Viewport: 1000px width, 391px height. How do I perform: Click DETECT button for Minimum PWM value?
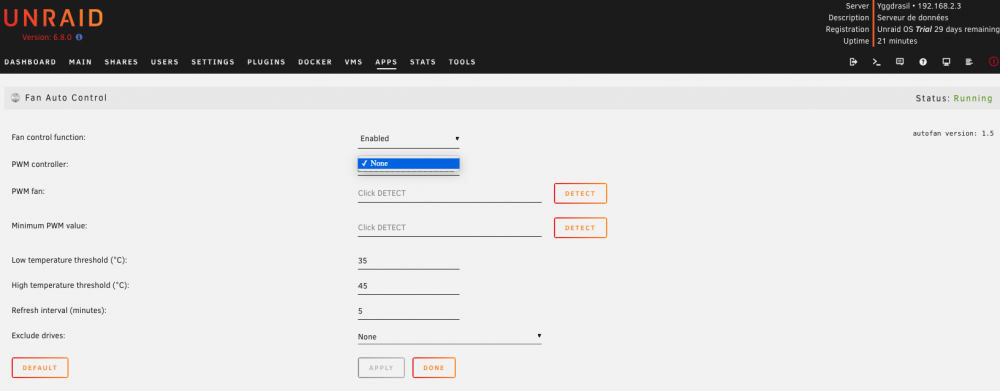point(580,228)
